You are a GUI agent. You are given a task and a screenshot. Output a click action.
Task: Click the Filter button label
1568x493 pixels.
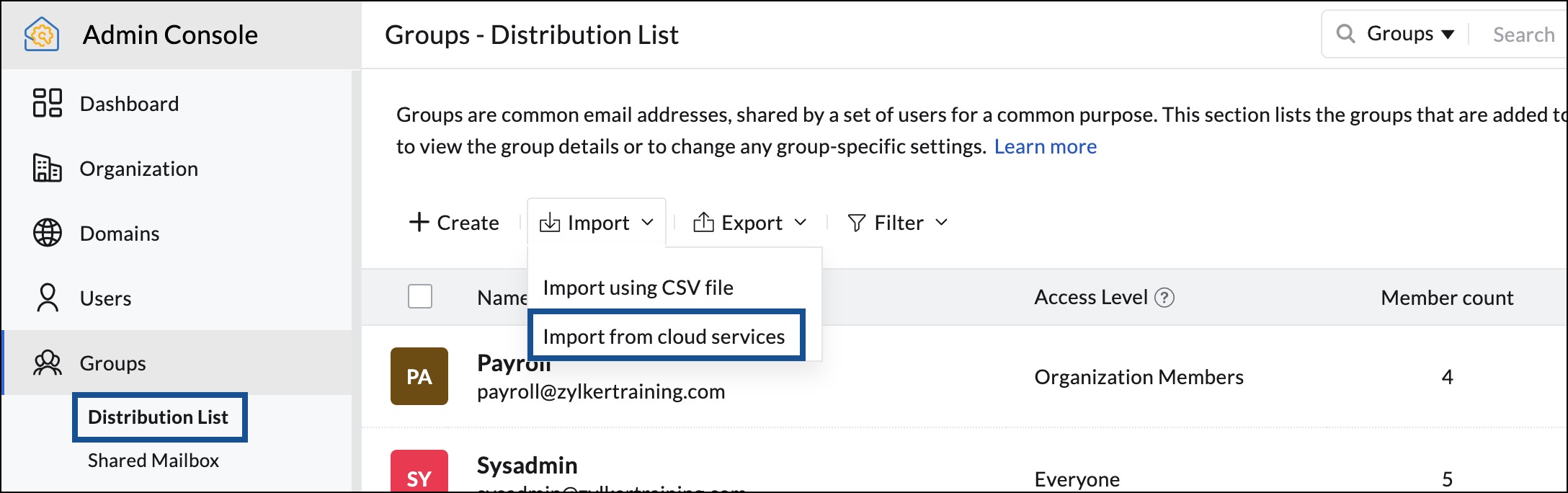[x=899, y=223]
